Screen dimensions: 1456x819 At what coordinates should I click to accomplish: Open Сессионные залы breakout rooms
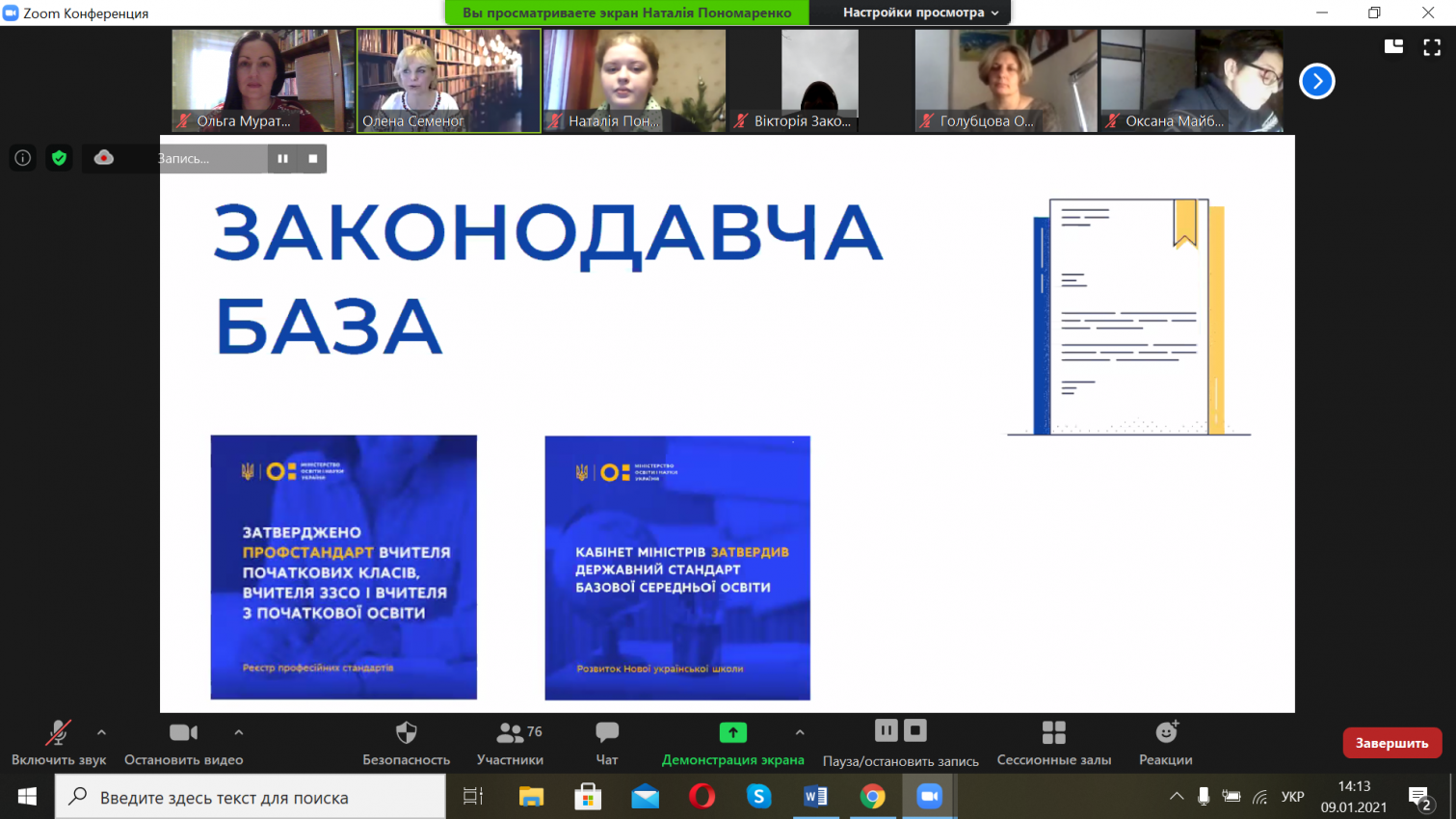(x=1054, y=744)
